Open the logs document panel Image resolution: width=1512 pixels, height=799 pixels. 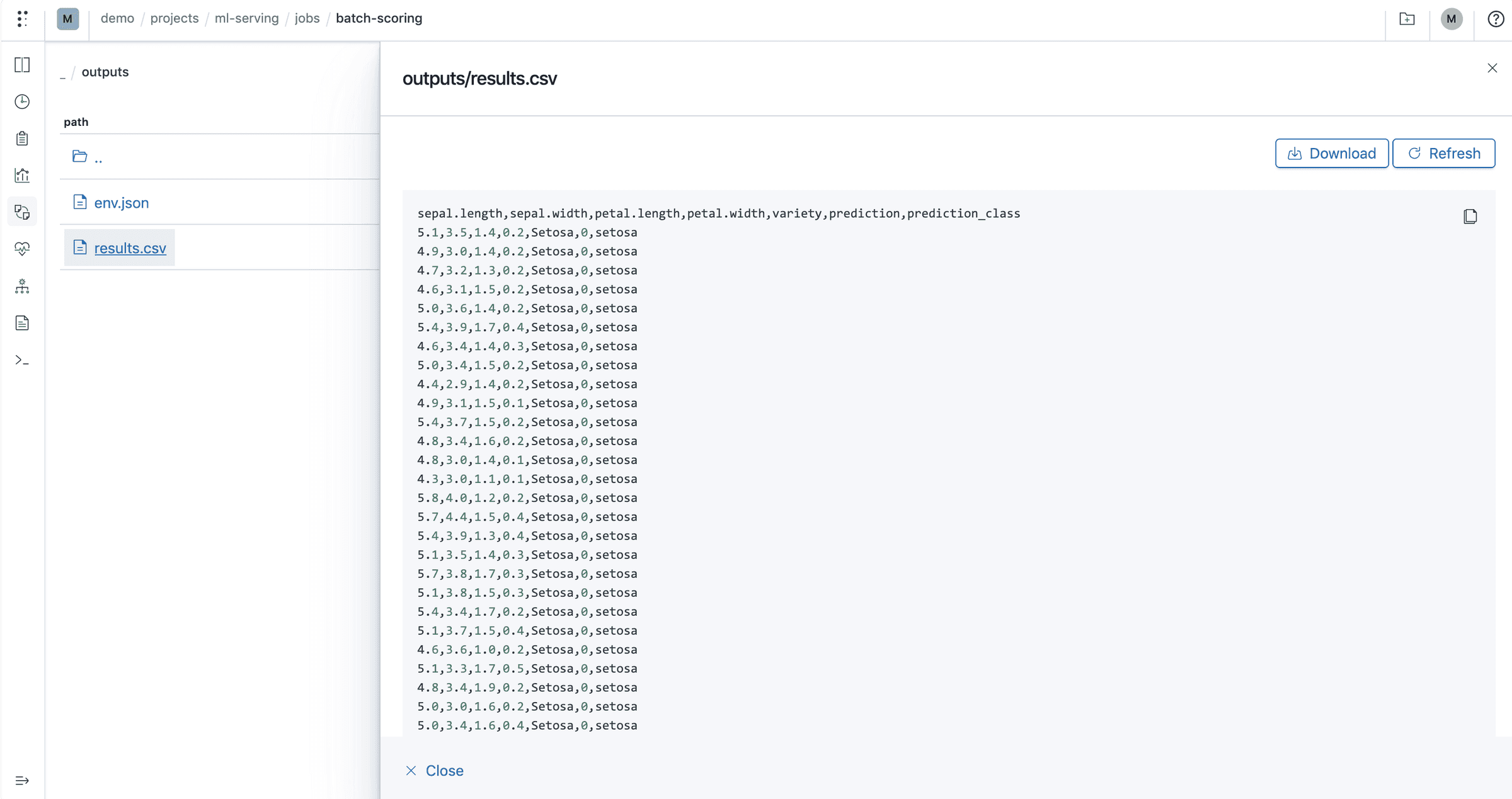coord(22,322)
